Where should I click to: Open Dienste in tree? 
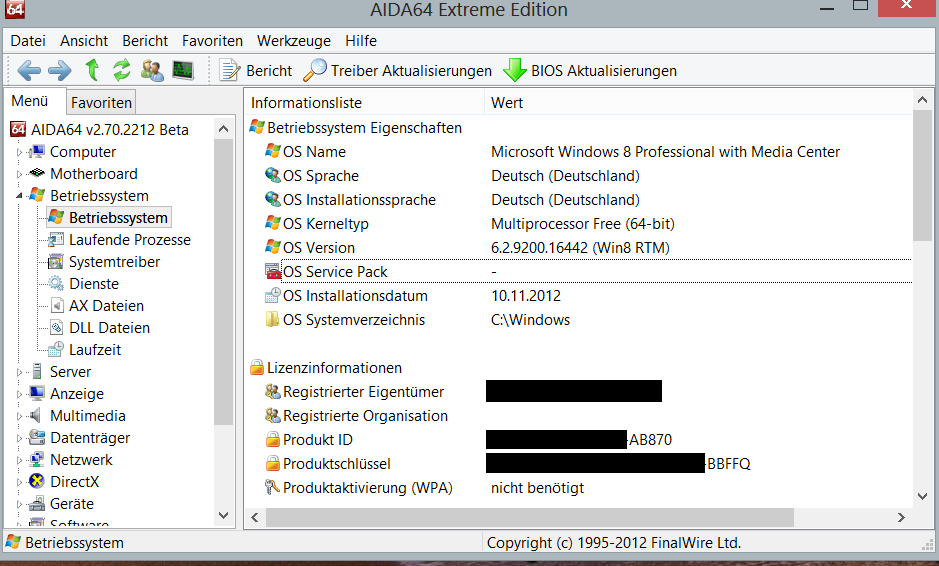coord(93,284)
